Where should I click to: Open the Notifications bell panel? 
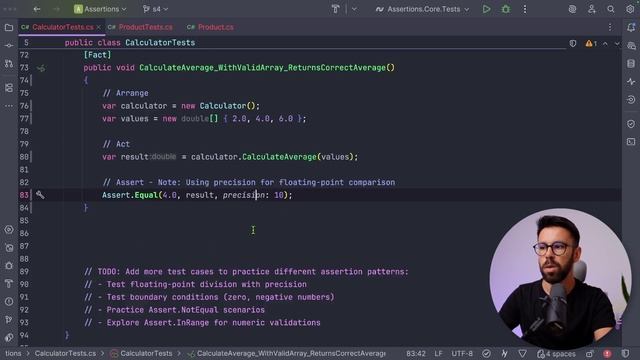pyautogui.click(x=631, y=27)
